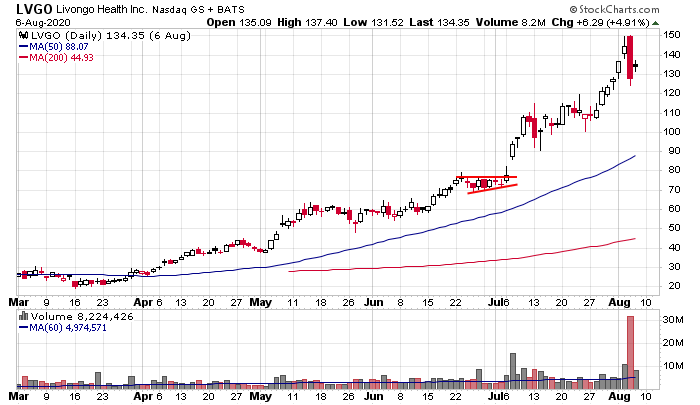Click the Open 135.09 value
The width and height of the screenshot is (700, 405).
pos(239,22)
